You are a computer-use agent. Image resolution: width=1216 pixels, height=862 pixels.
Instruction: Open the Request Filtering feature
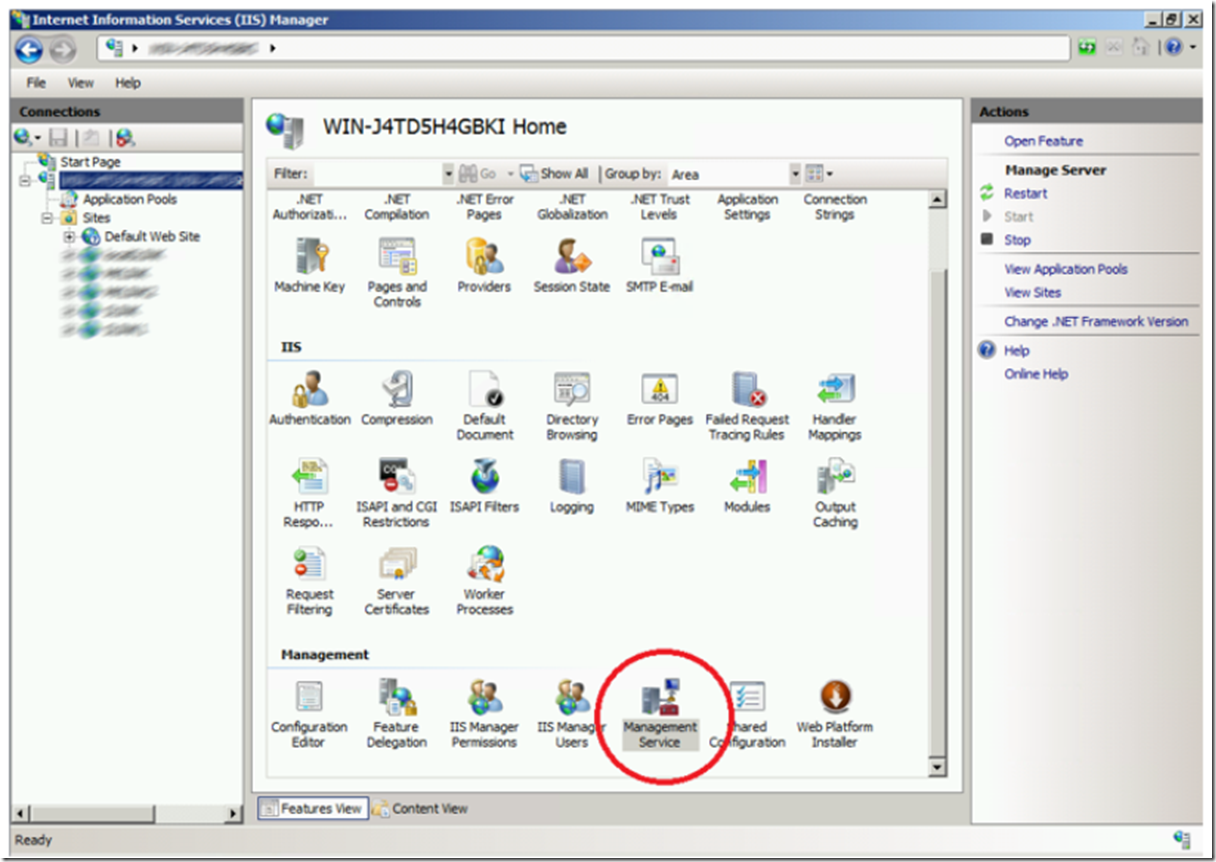[309, 581]
